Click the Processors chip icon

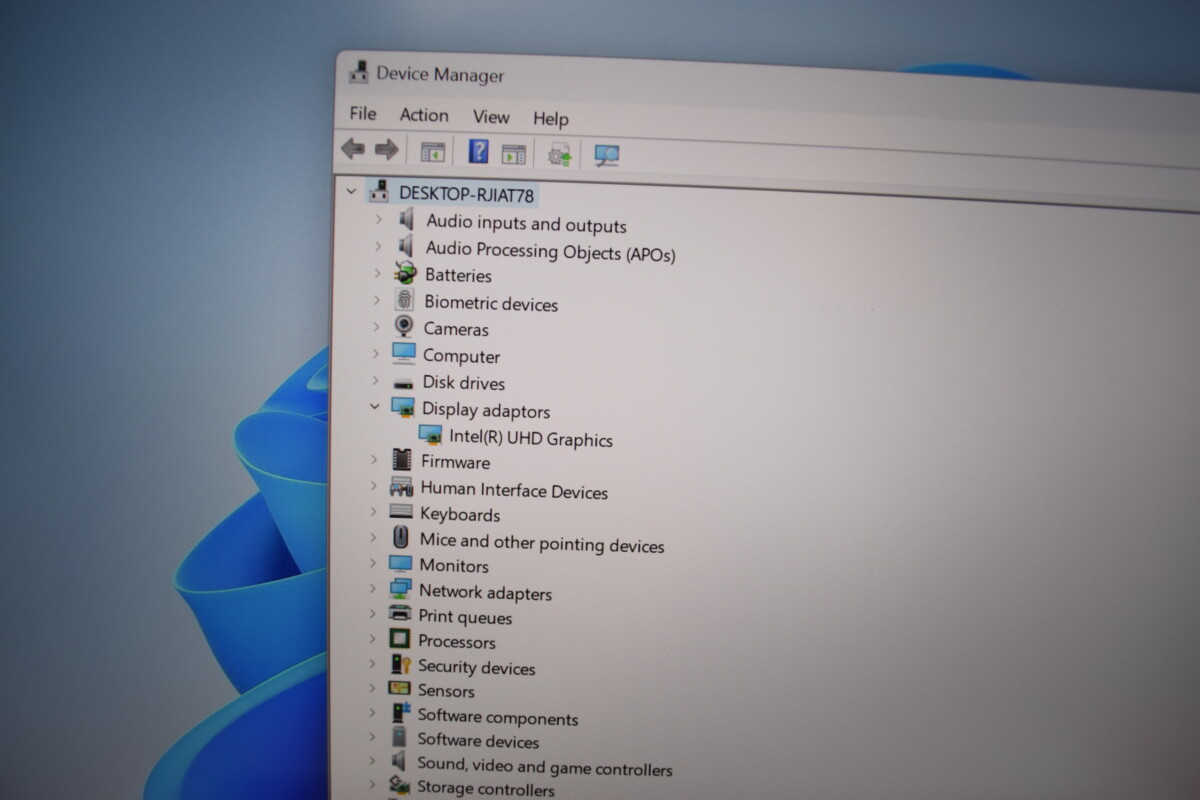(400, 639)
